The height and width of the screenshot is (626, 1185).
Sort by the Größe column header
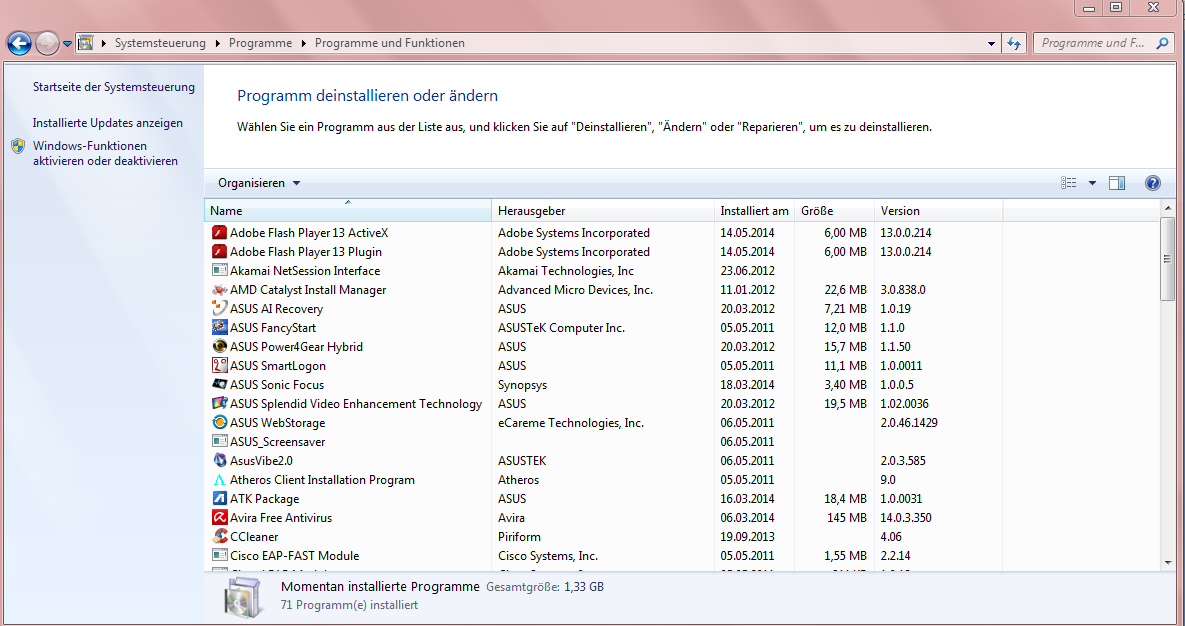tap(834, 211)
